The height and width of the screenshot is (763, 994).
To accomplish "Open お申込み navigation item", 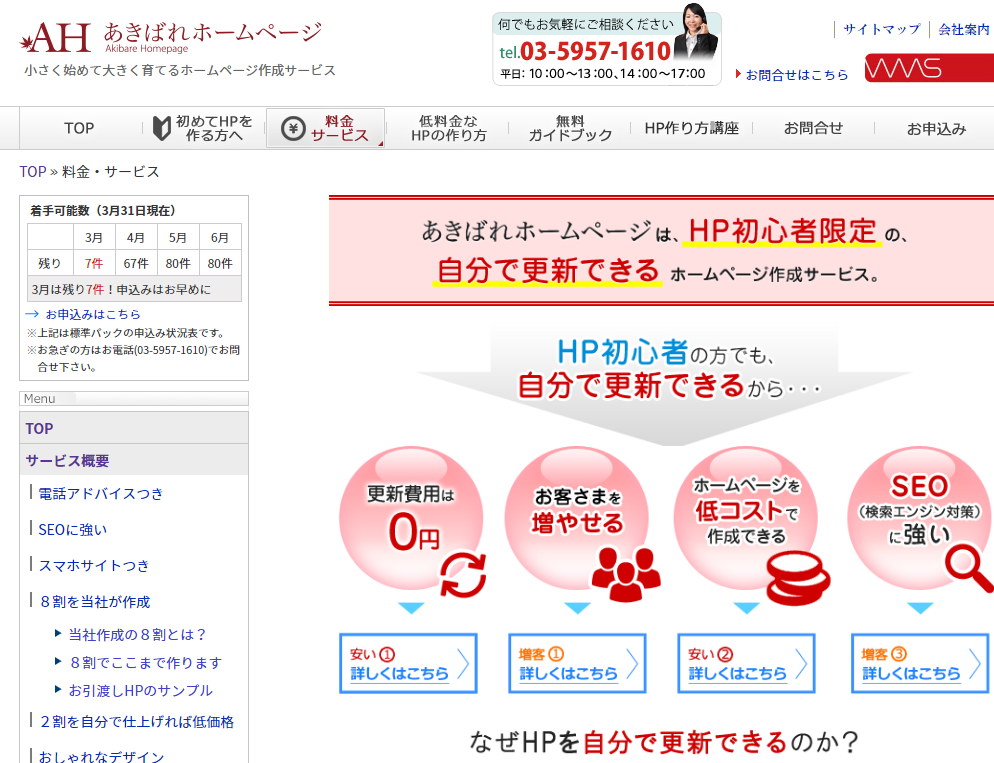I will [936, 129].
